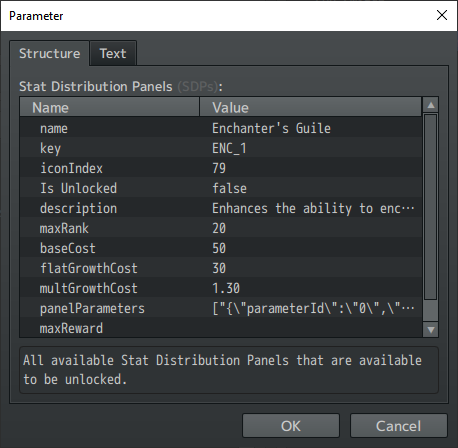
Task: Click the baseCost value 50
Action: pyautogui.click(x=219, y=248)
